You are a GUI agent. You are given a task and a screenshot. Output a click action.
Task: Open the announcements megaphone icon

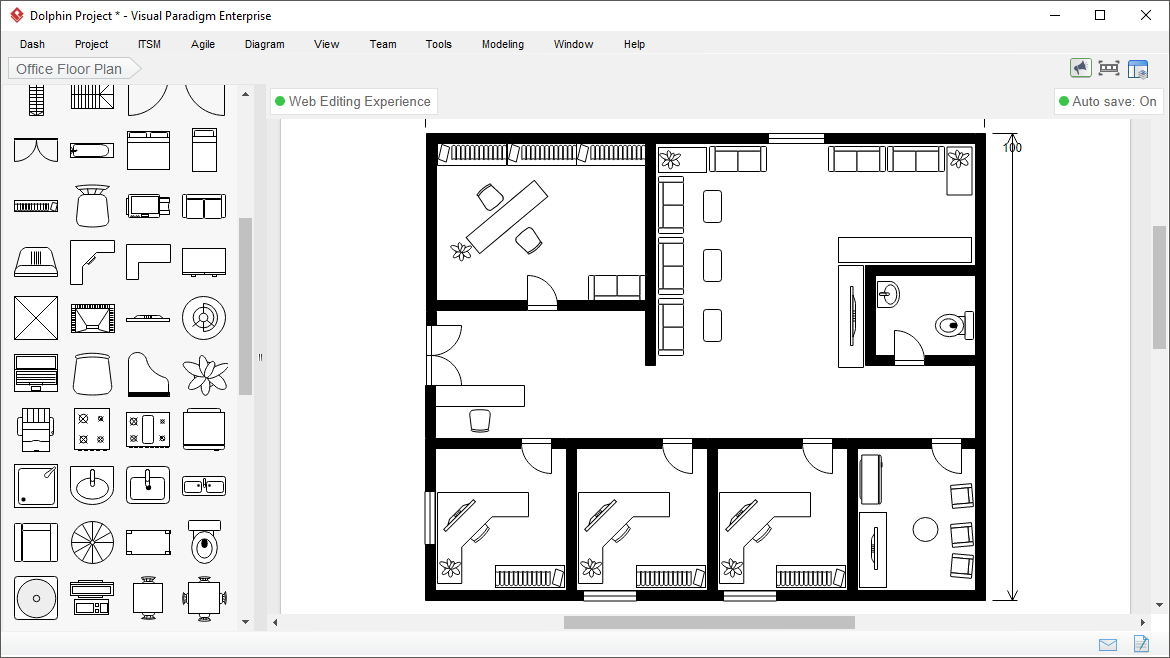click(1080, 67)
